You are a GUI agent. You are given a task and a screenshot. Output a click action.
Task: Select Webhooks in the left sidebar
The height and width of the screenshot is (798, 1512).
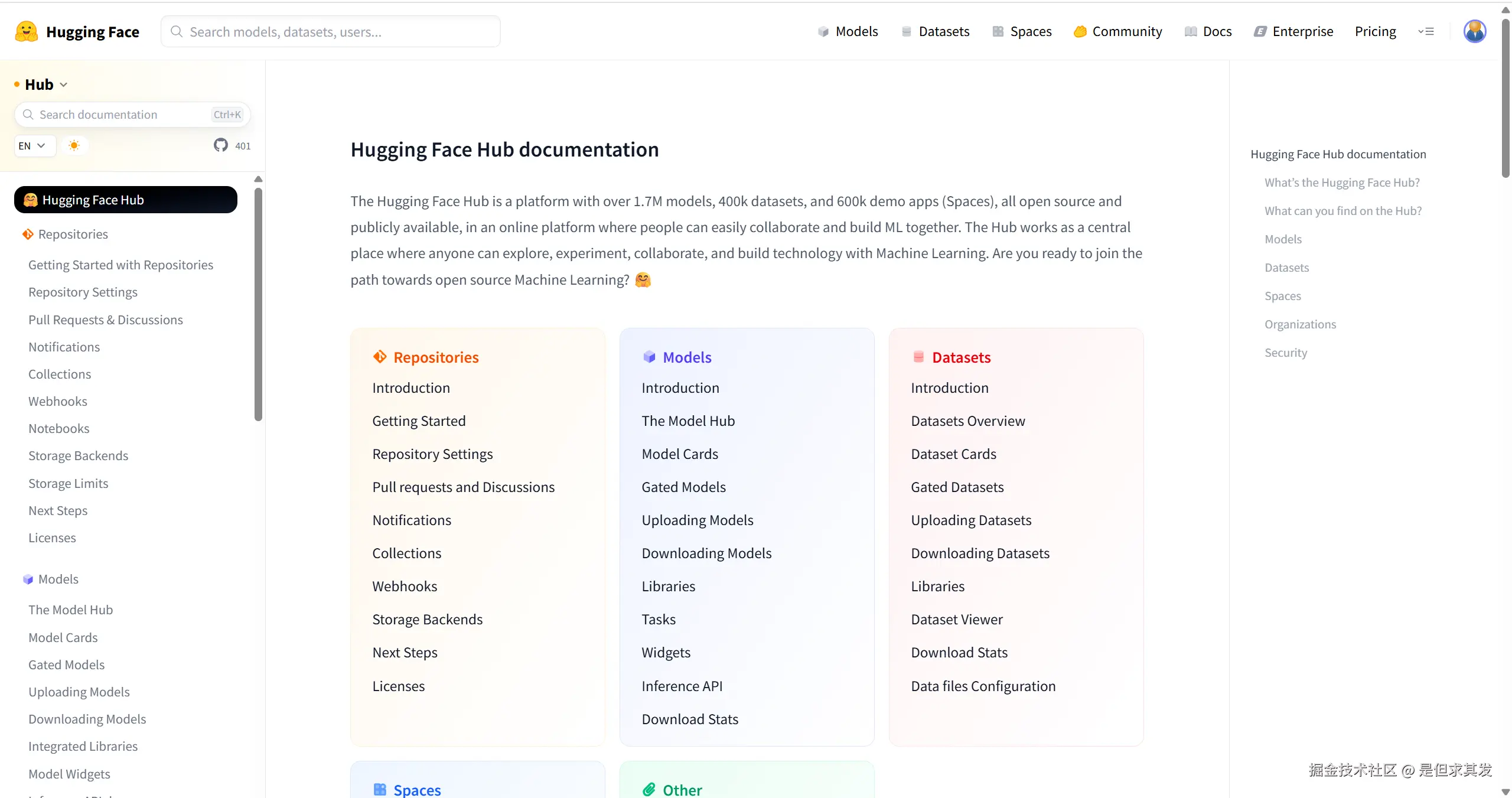pos(58,401)
